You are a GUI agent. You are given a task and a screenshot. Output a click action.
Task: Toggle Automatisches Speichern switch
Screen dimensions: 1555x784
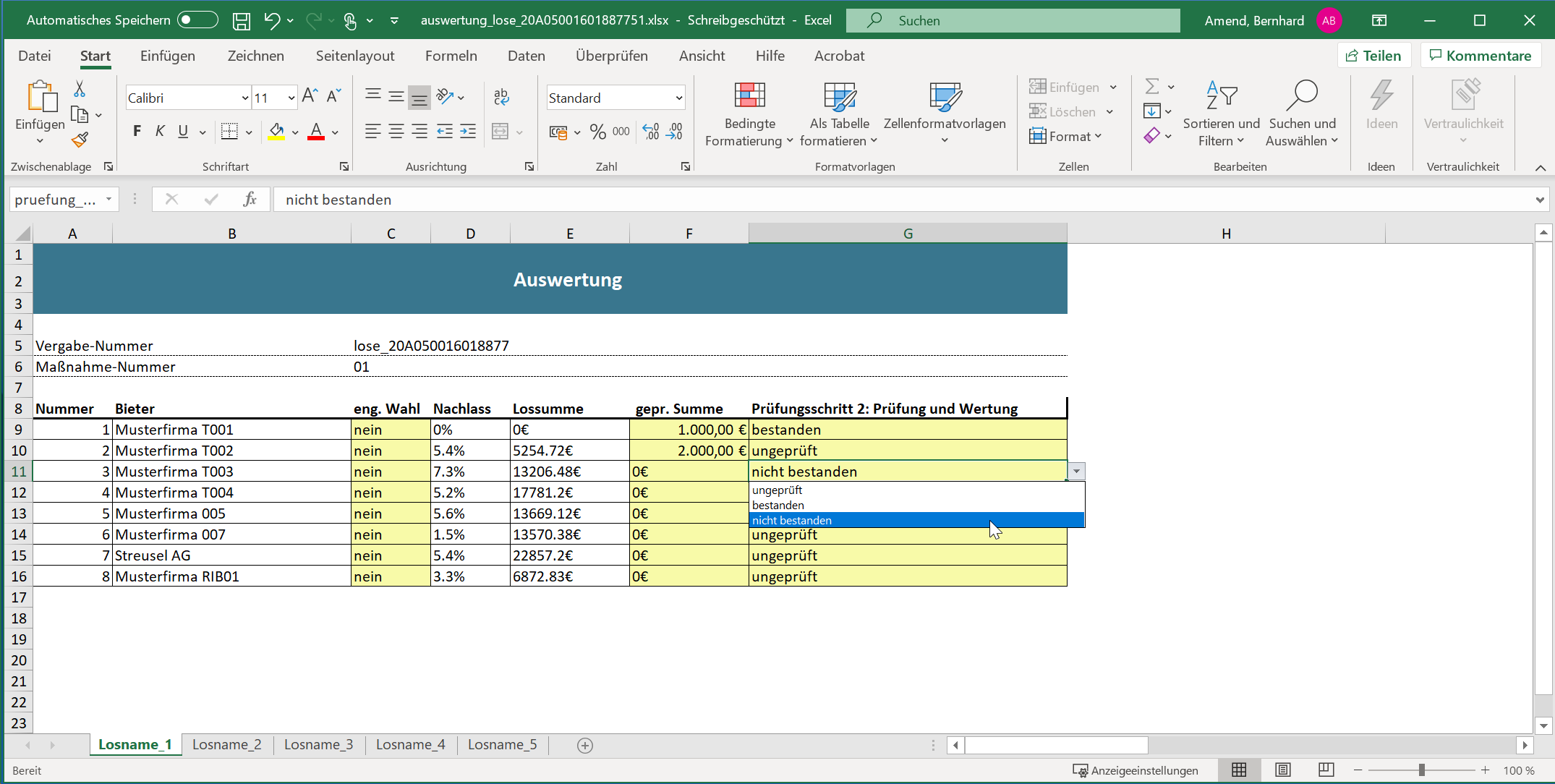[x=197, y=20]
